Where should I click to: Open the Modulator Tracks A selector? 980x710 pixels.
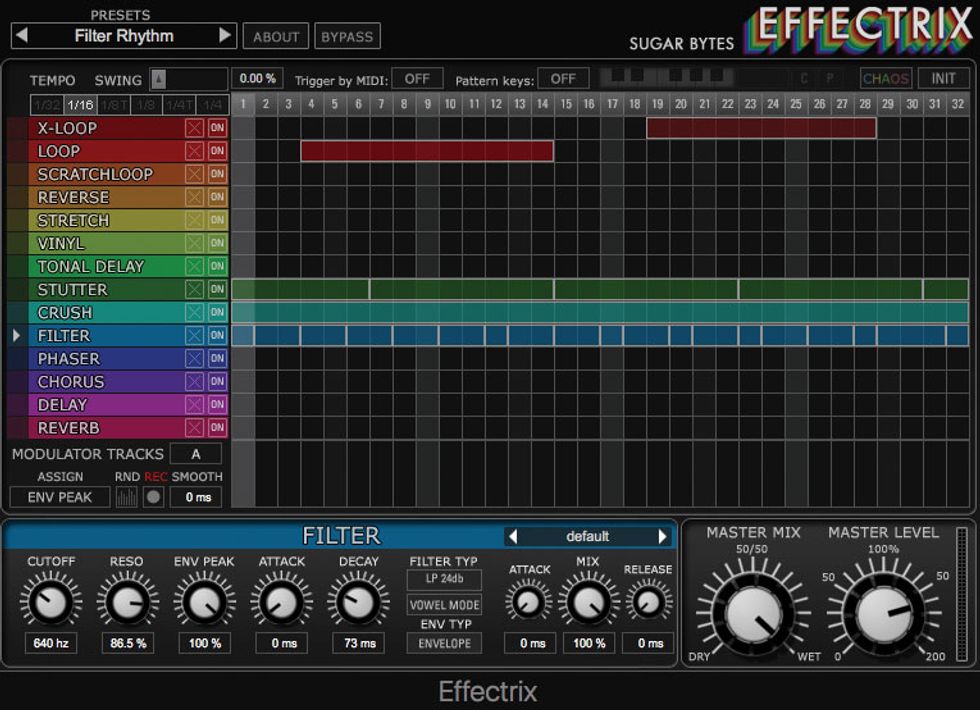click(196, 454)
